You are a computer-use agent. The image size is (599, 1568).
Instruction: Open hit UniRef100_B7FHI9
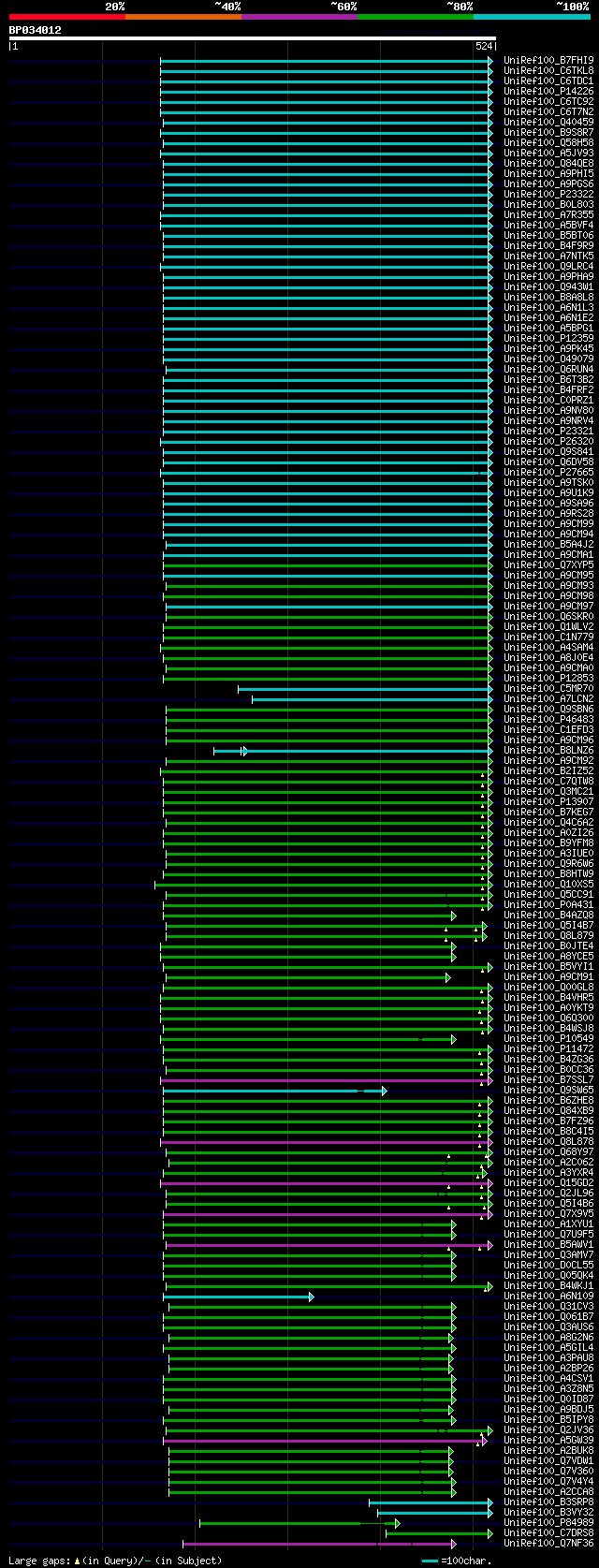548,60
